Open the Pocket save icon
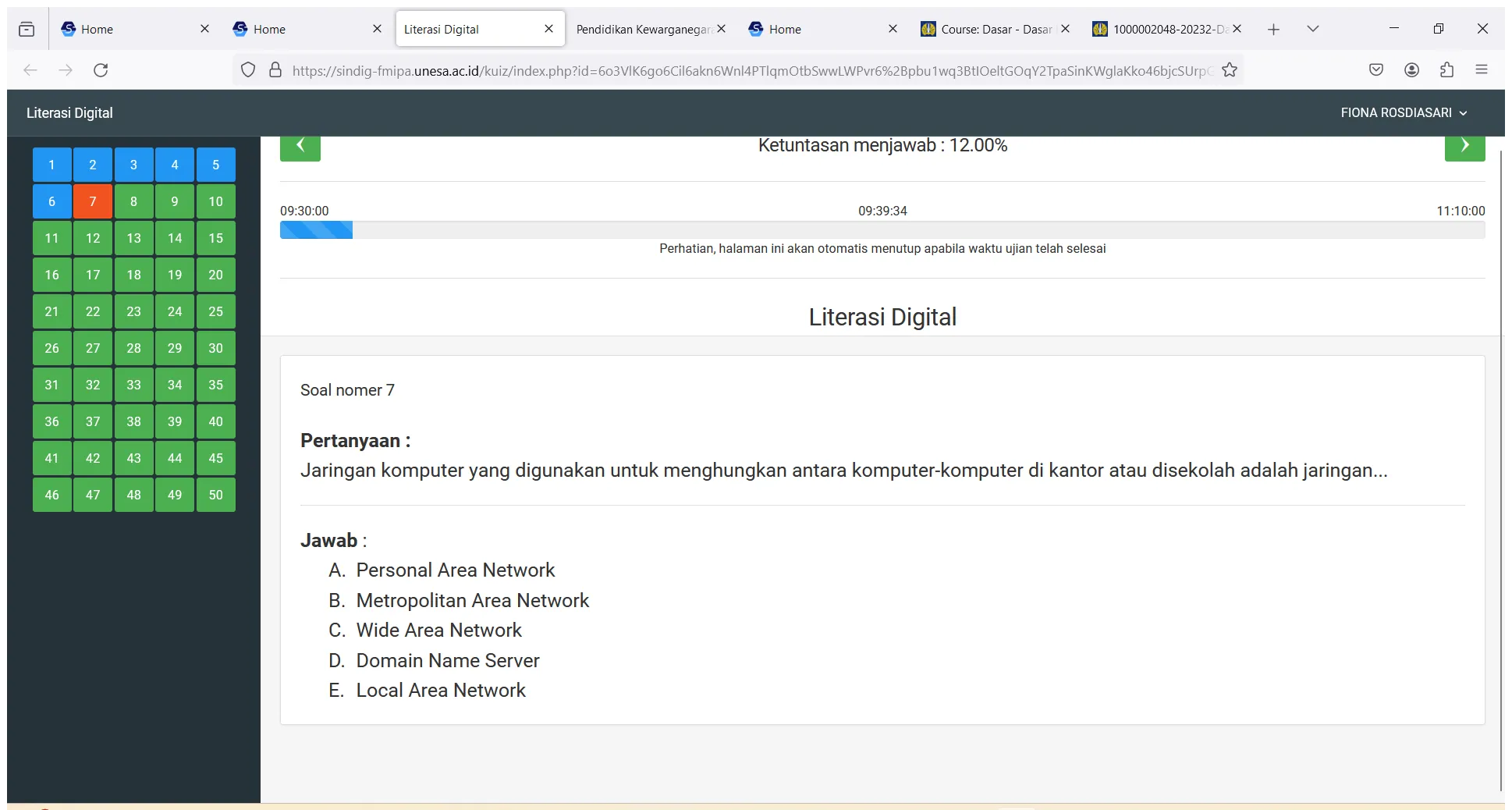 (1376, 70)
